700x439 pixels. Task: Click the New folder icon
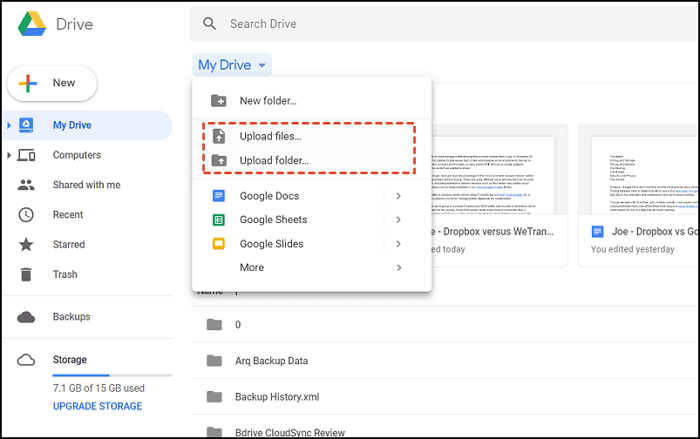[x=219, y=101]
